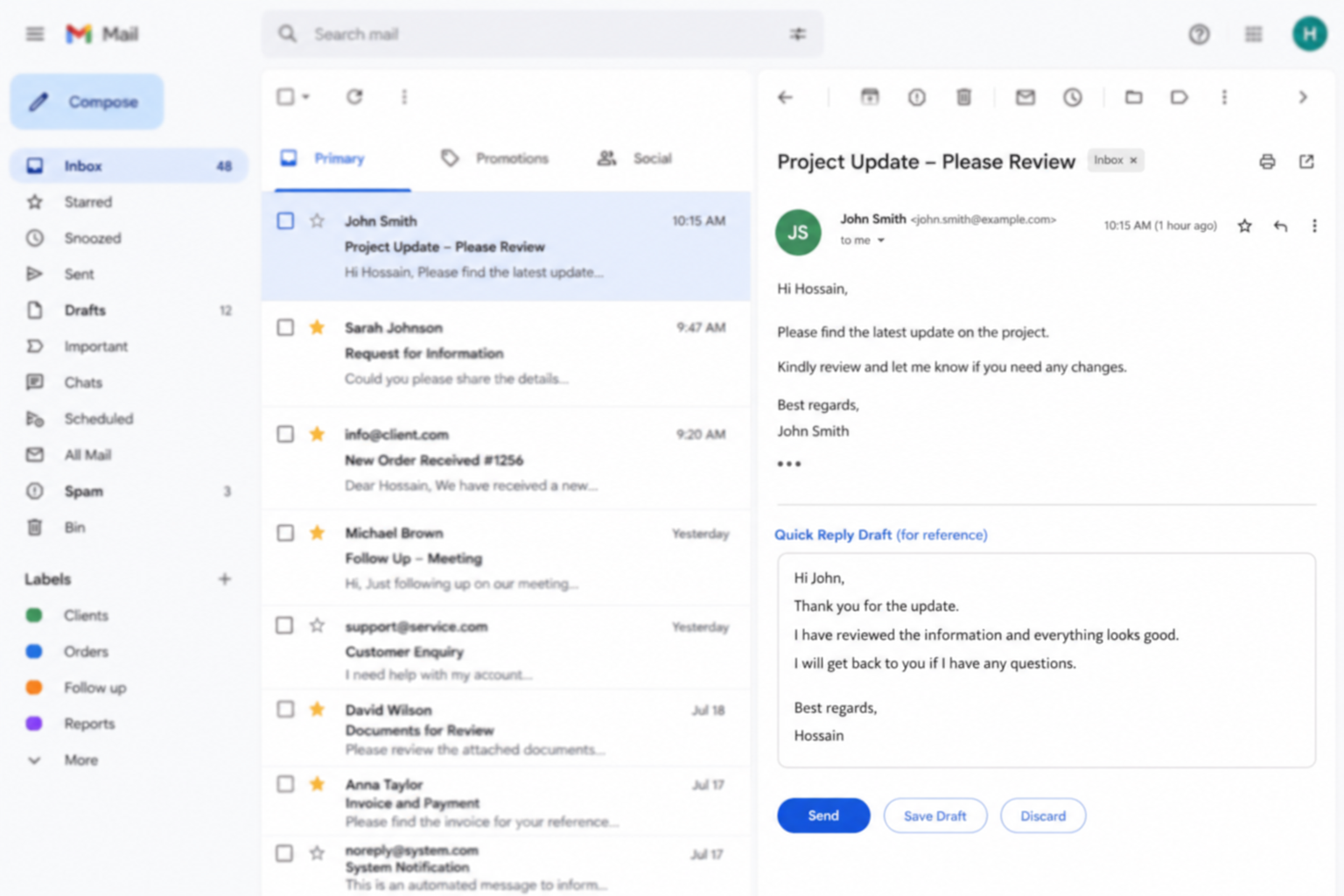This screenshot has width=1344, height=896.
Task: Select the John Smith email checkbox
Action: tap(285, 220)
